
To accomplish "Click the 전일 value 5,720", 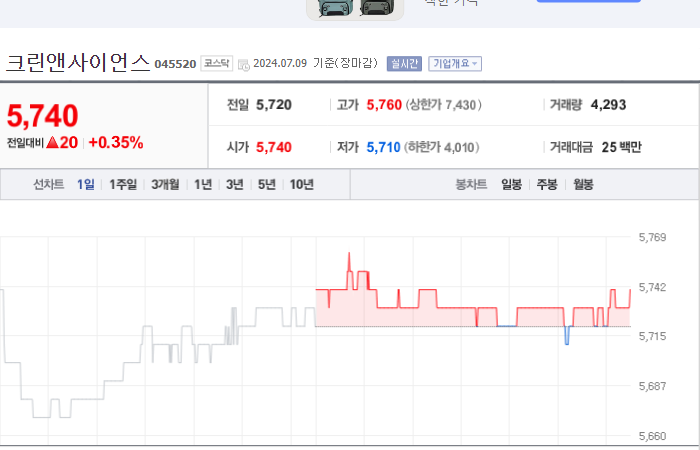I will pyautogui.click(x=274, y=105).
